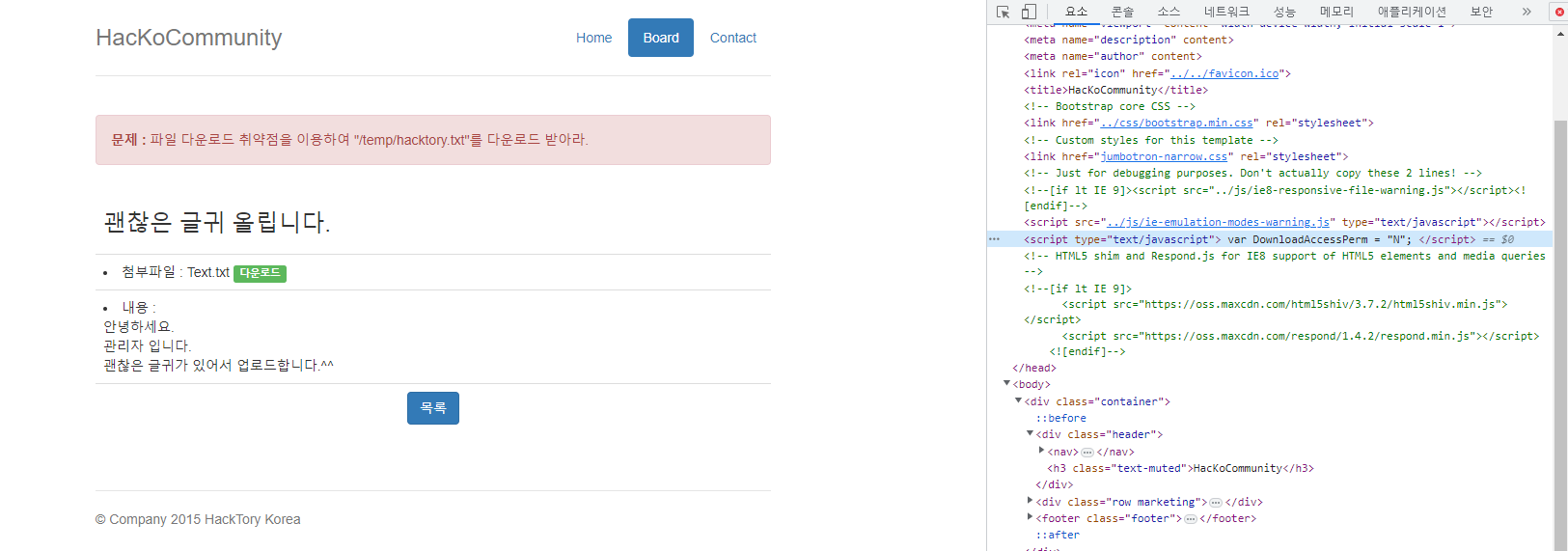Select the h3 text-muted element line
Image resolution: width=1568 pixels, height=551 pixels.
point(1180,468)
